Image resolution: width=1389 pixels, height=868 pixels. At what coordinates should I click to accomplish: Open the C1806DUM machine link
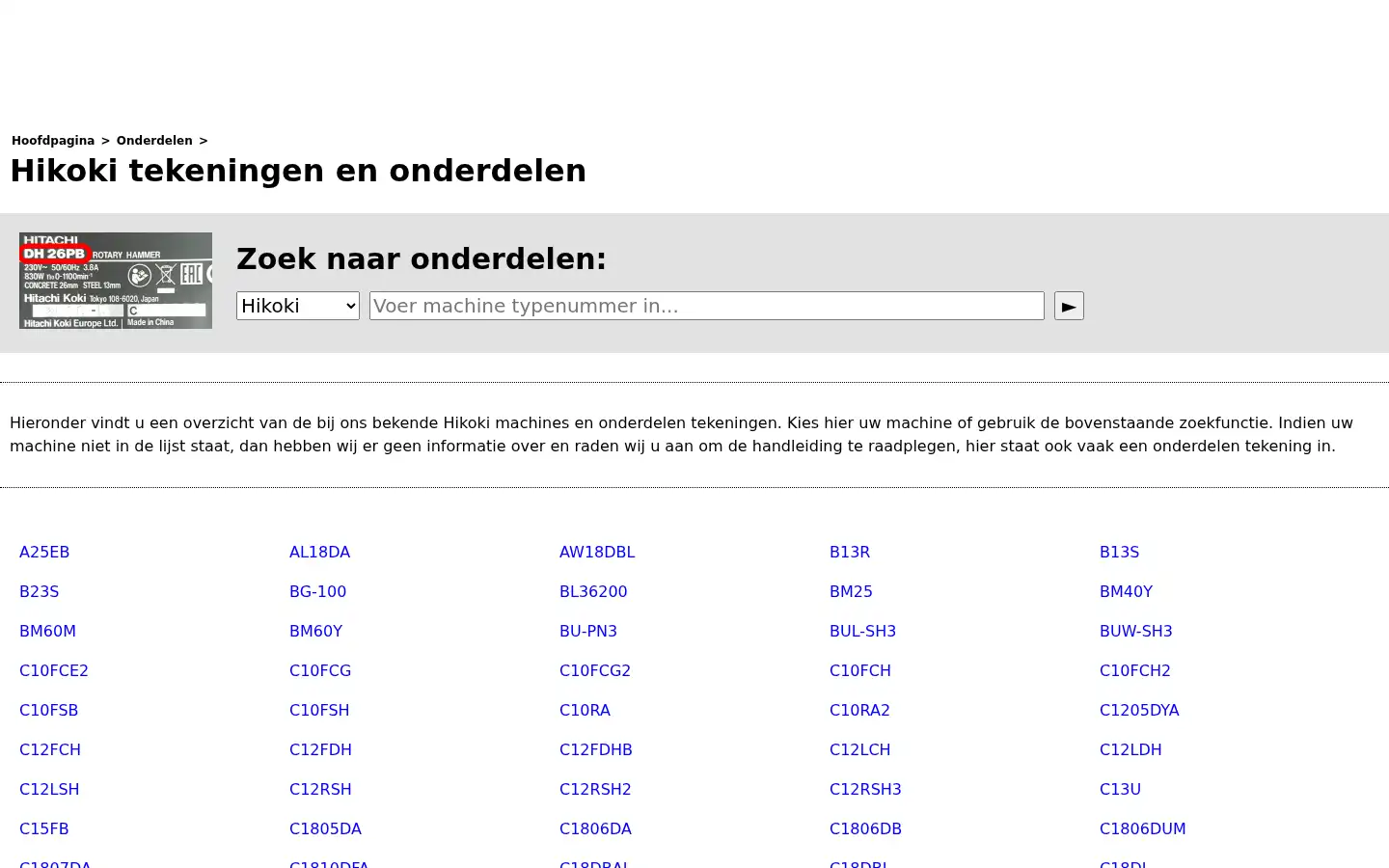pos(1143,829)
